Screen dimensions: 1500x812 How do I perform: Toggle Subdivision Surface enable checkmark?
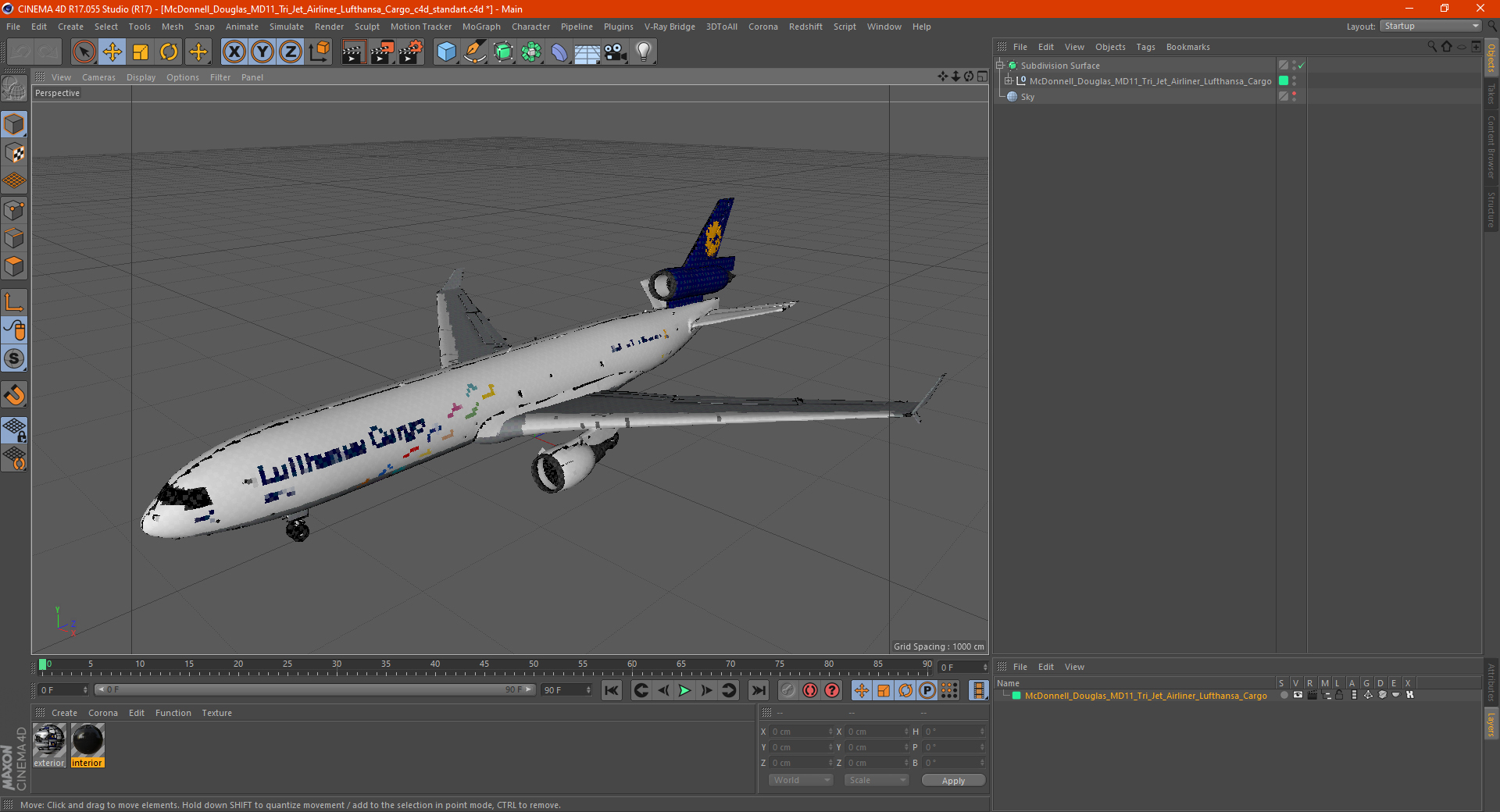(x=1302, y=66)
